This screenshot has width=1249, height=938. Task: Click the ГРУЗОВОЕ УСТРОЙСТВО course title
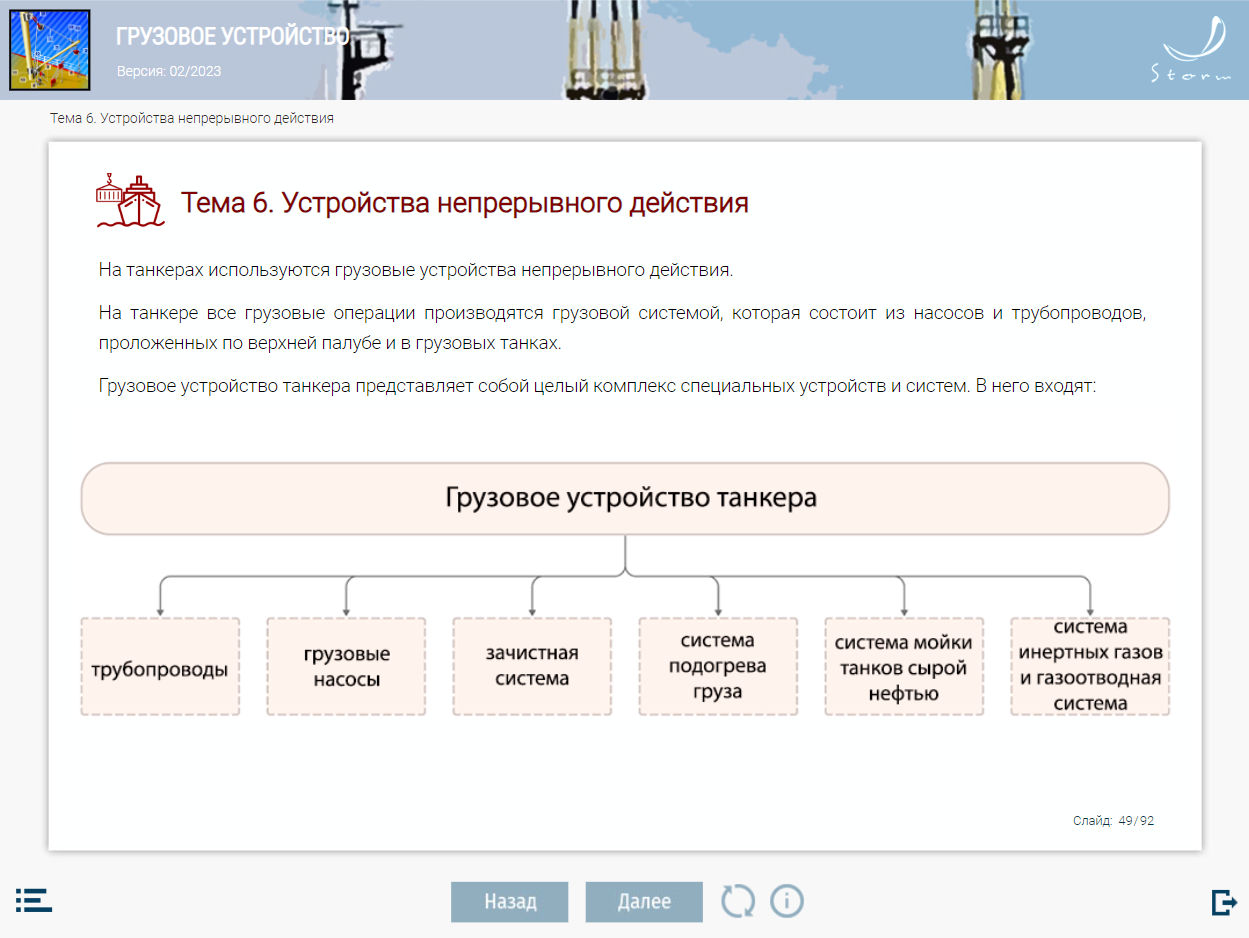[x=232, y=37]
